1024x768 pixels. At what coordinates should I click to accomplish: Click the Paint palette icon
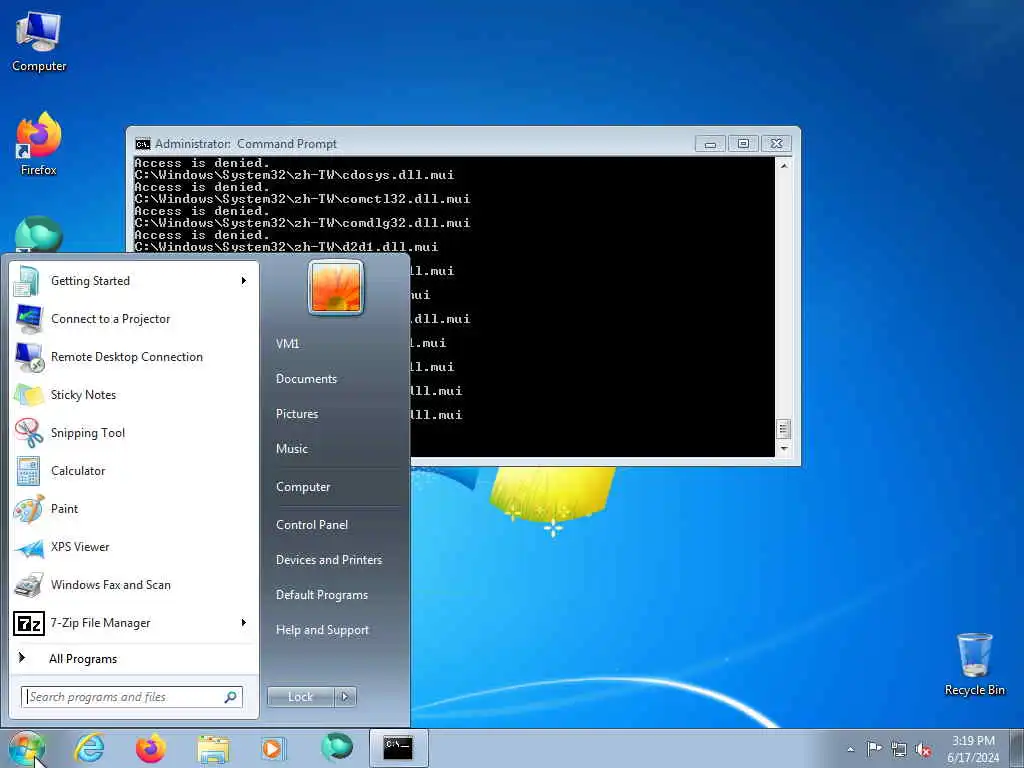[28, 509]
